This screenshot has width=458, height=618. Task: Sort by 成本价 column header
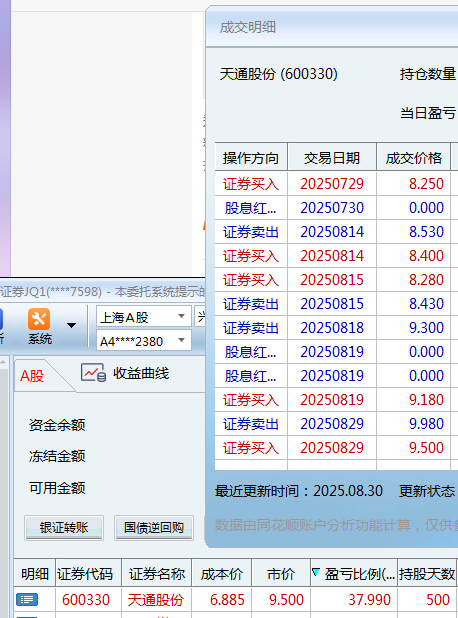(222, 573)
